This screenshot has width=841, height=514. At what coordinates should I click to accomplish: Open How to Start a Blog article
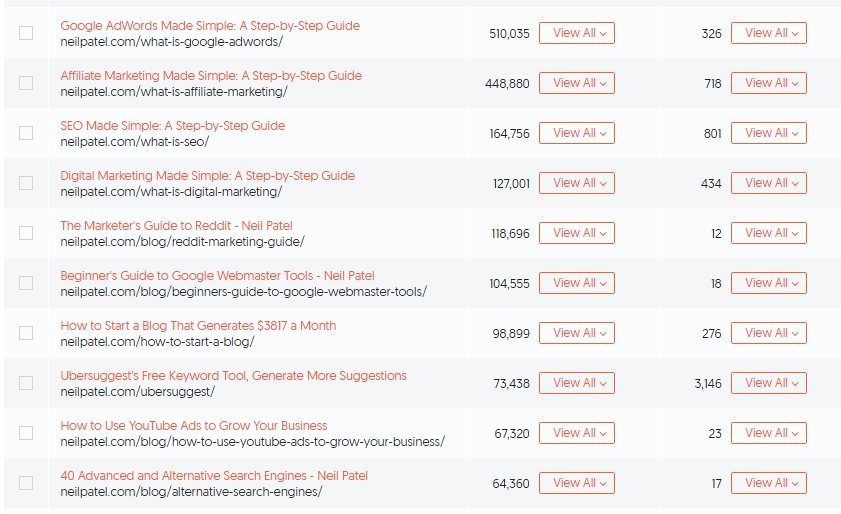click(198, 326)
